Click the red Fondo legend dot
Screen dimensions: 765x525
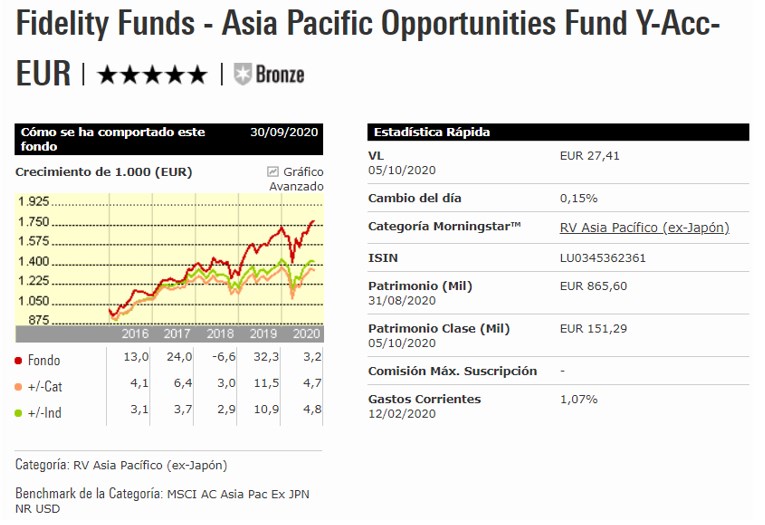19,360
